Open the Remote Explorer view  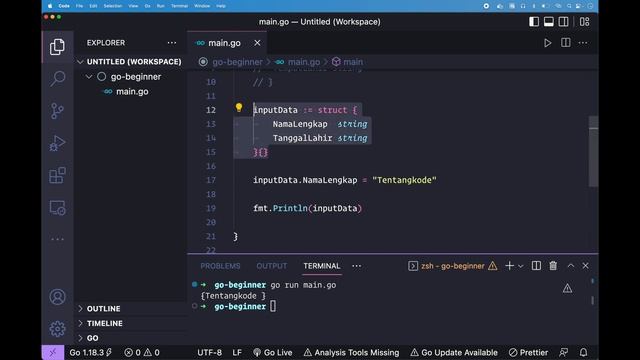click(57, 207)
